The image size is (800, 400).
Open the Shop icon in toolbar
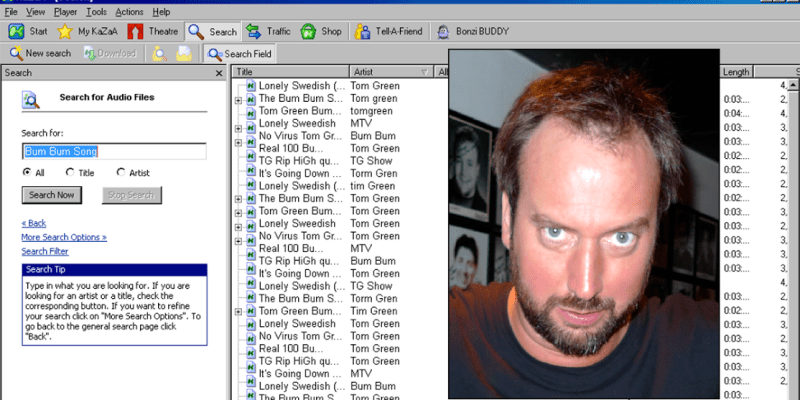[309, 31]
